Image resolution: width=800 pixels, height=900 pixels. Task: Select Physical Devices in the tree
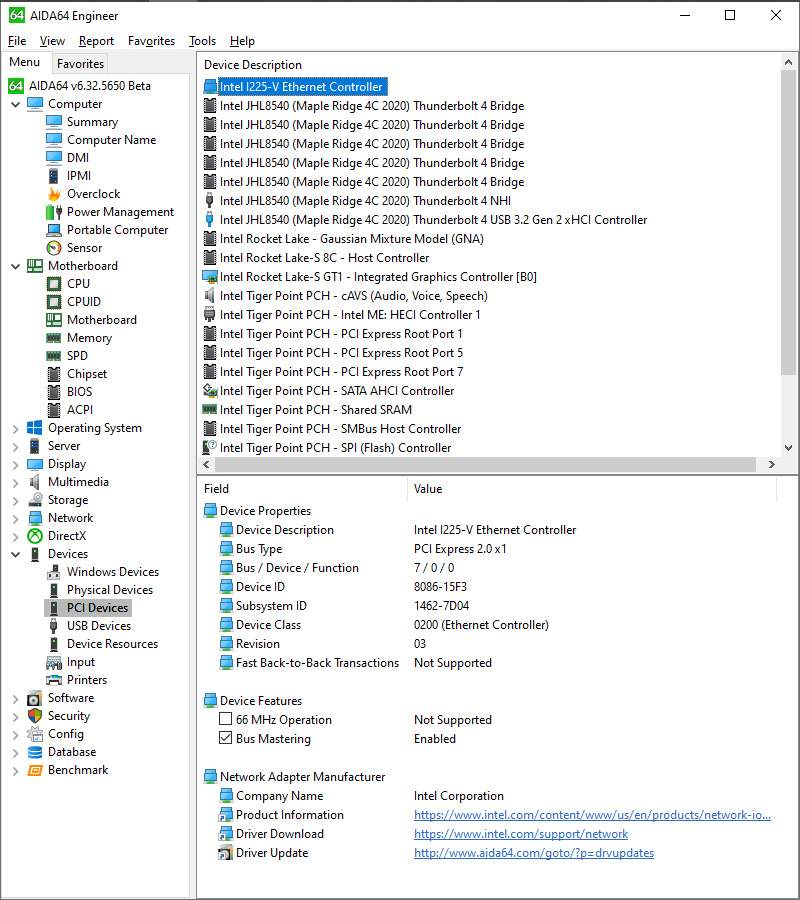pyautogui.click(x=110, y=590)
